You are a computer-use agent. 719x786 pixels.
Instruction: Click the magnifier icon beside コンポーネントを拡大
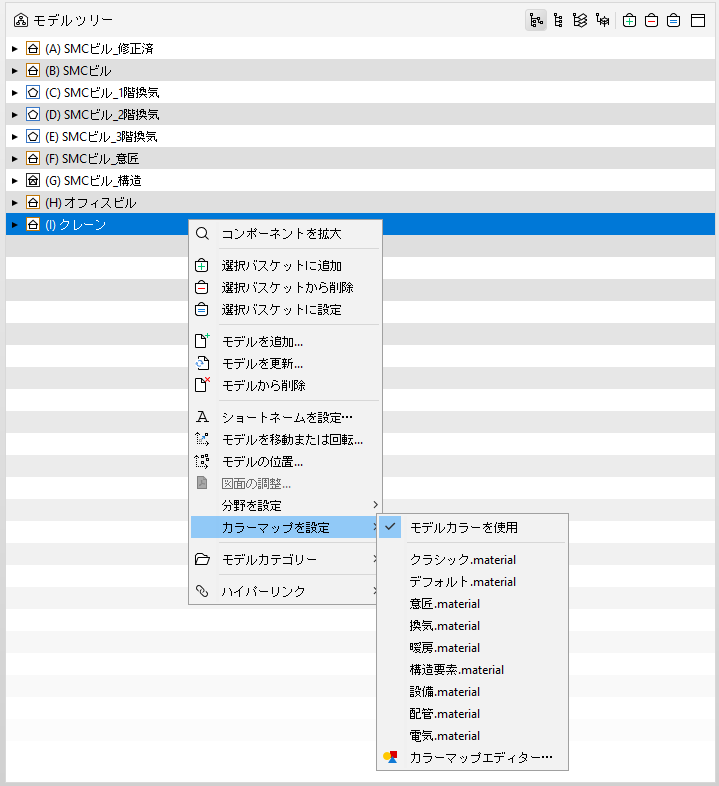pos(202,234)
